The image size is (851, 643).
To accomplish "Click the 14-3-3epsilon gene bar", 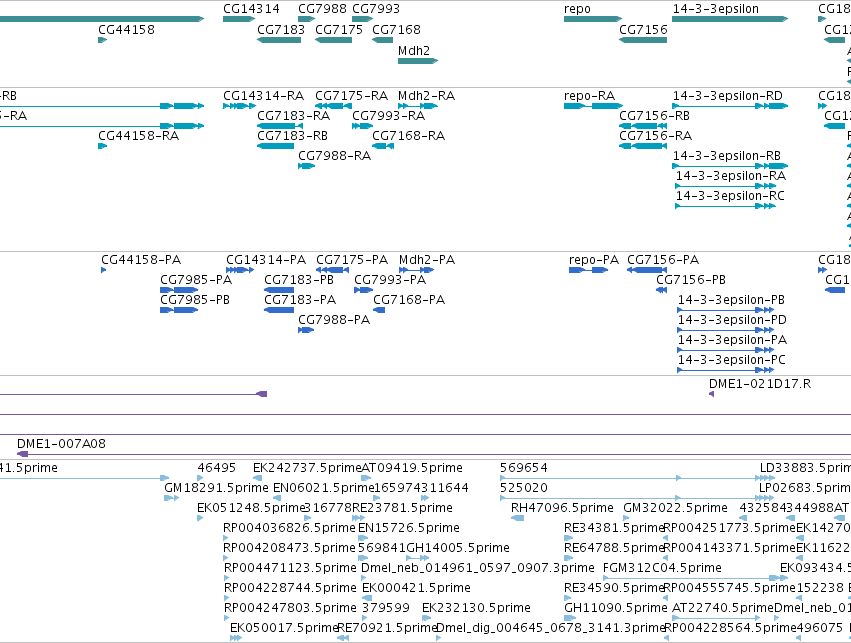I will point(730,19).
